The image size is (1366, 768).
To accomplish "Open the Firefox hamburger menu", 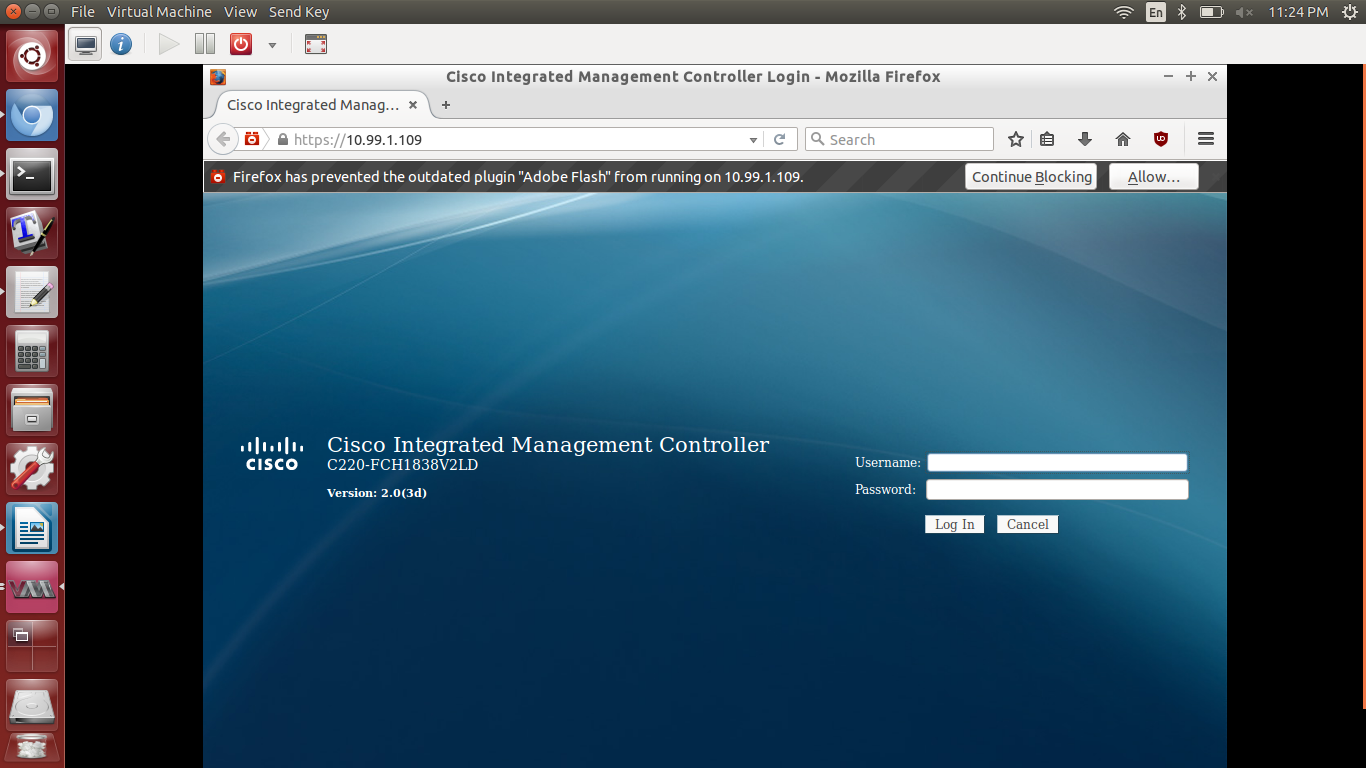I will (x=1206, y=140).
